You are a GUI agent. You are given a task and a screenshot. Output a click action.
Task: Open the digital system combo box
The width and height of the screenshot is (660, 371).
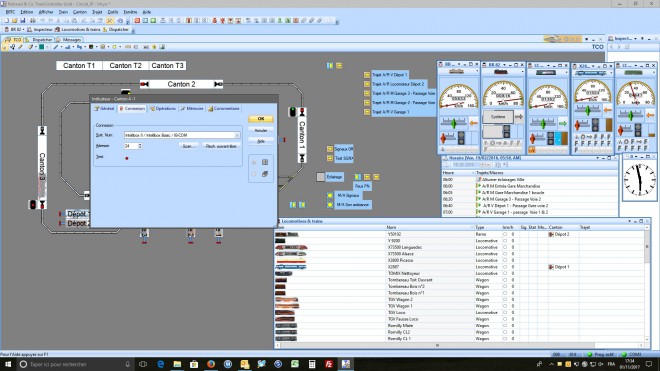pos(182,135)
